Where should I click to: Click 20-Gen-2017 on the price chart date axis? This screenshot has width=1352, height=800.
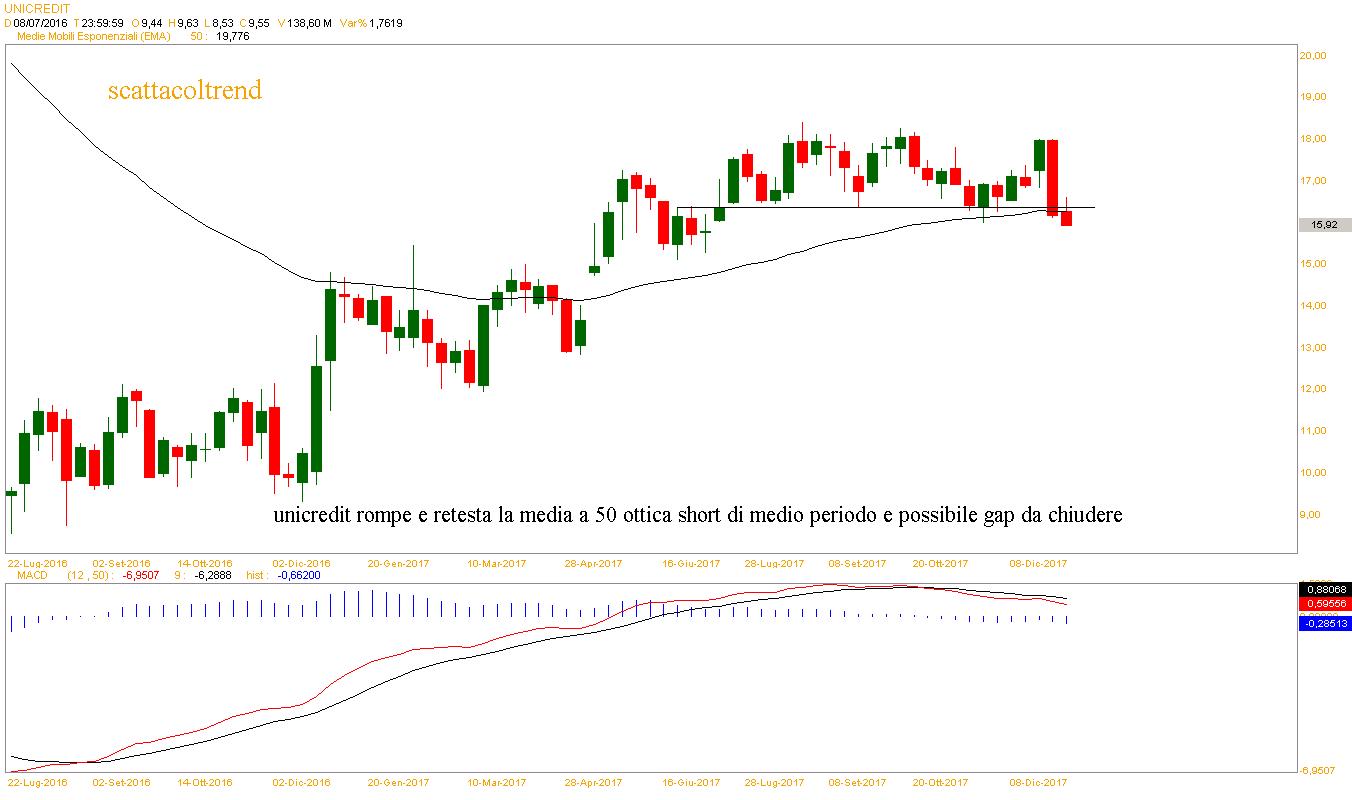[x=398, y=563]
